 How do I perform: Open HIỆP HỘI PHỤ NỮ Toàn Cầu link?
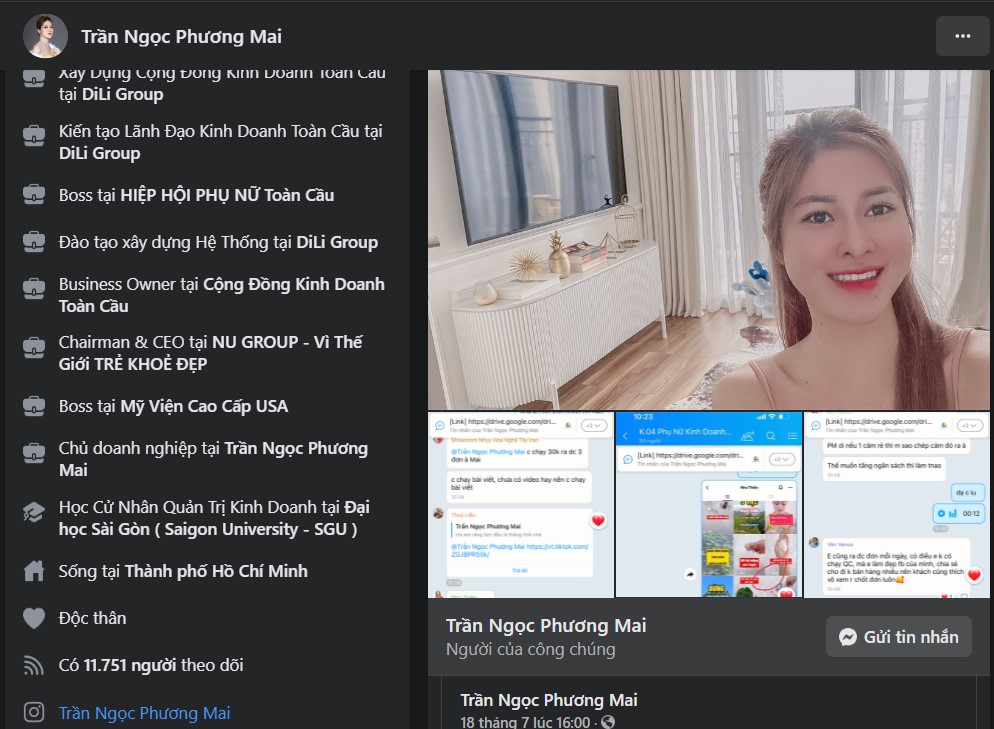[227, 195]
